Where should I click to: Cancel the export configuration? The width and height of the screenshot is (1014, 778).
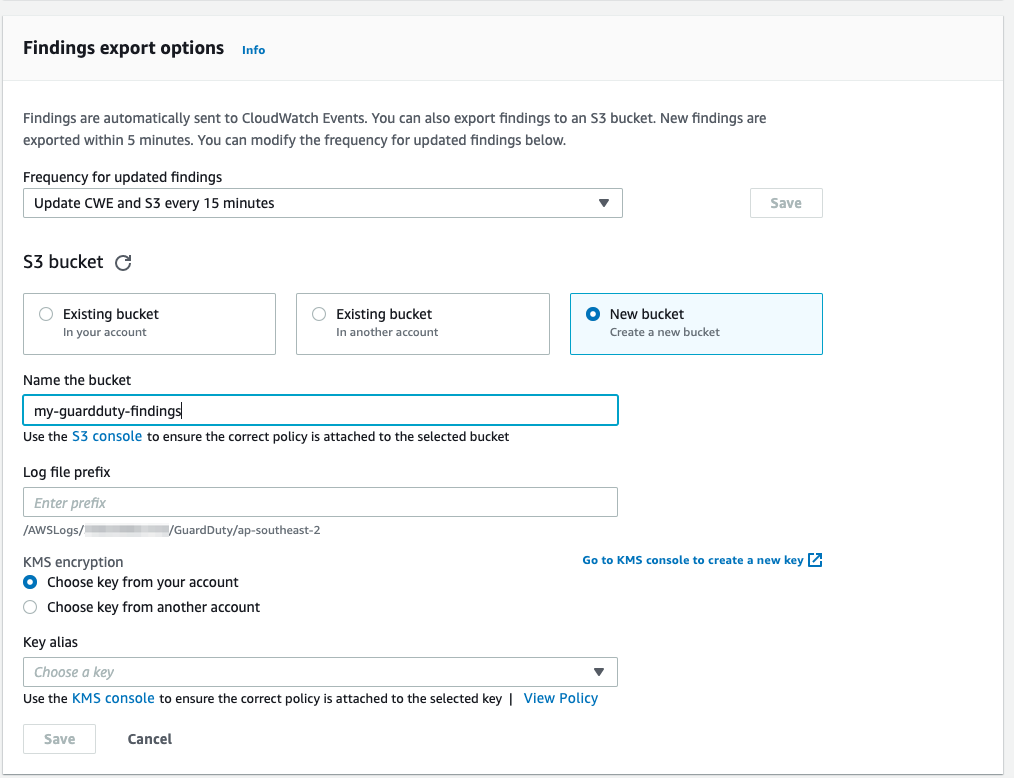pyautogui.click(x=149, y=739)
